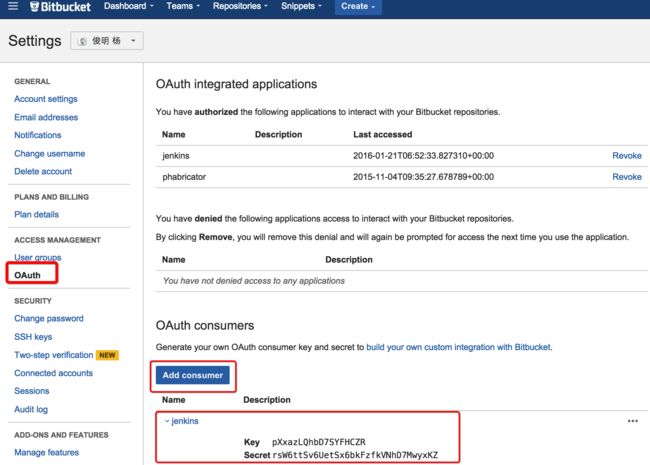Image resolution: width=650 pixels, height=465 pixels.
Task: Open Sessions page
Action: point(32,391)
